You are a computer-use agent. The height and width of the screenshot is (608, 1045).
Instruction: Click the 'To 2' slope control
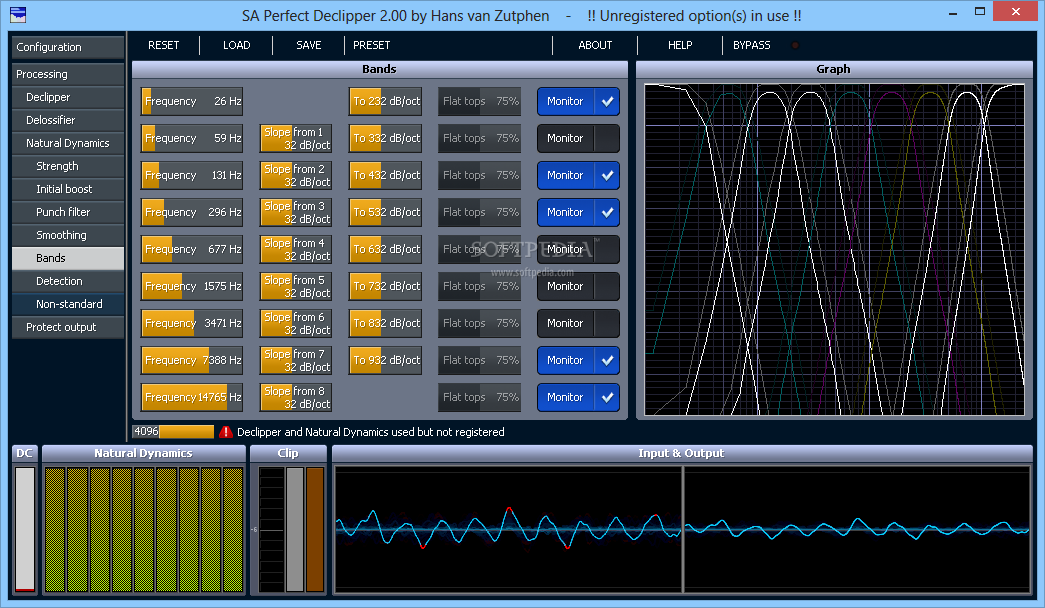(385, 101)
